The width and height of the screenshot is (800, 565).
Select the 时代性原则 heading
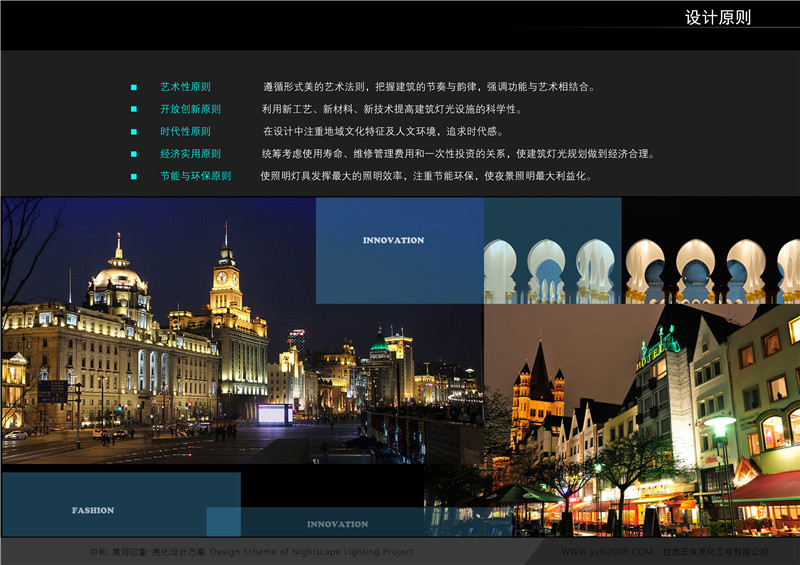(185, 132)
